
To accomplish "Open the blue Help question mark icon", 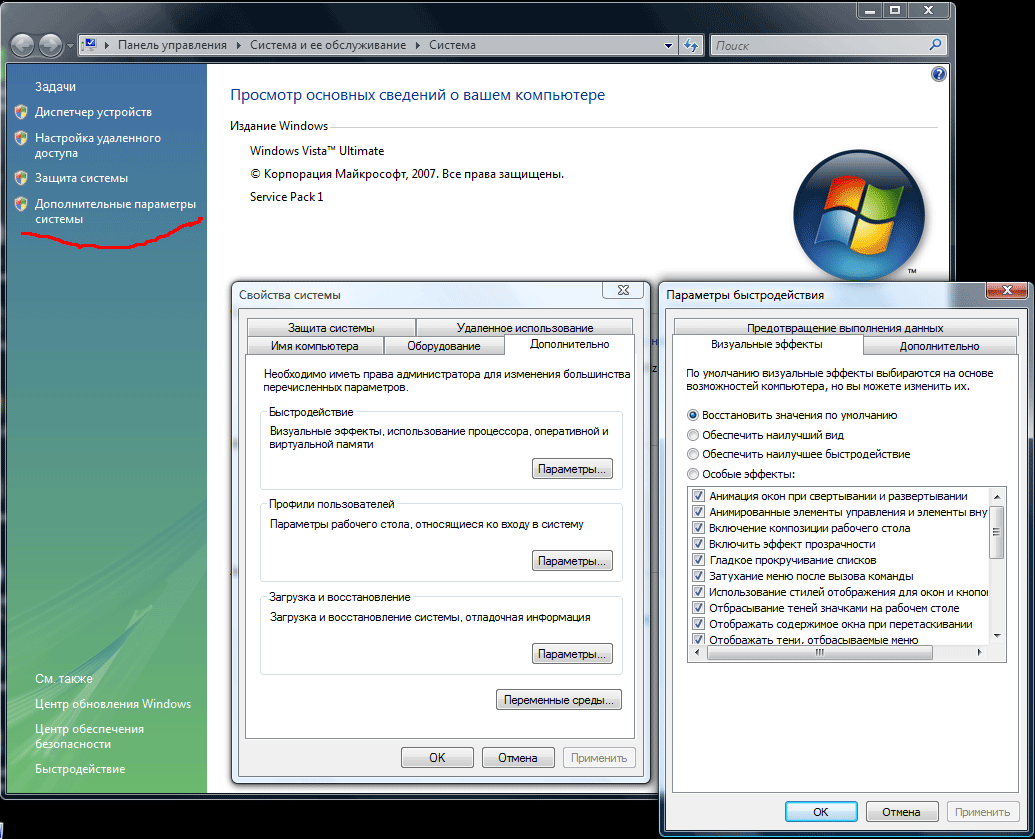I will tap(938, 74).
